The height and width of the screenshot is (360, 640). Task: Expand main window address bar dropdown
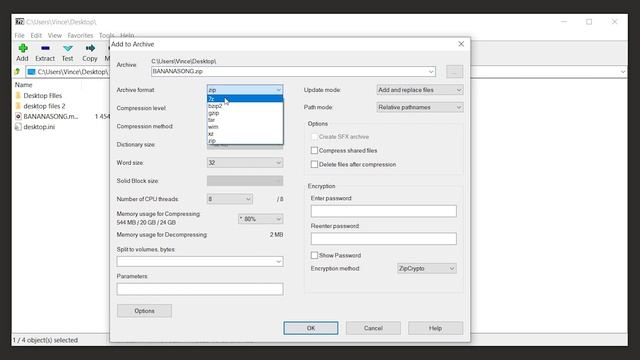[622, 72]
